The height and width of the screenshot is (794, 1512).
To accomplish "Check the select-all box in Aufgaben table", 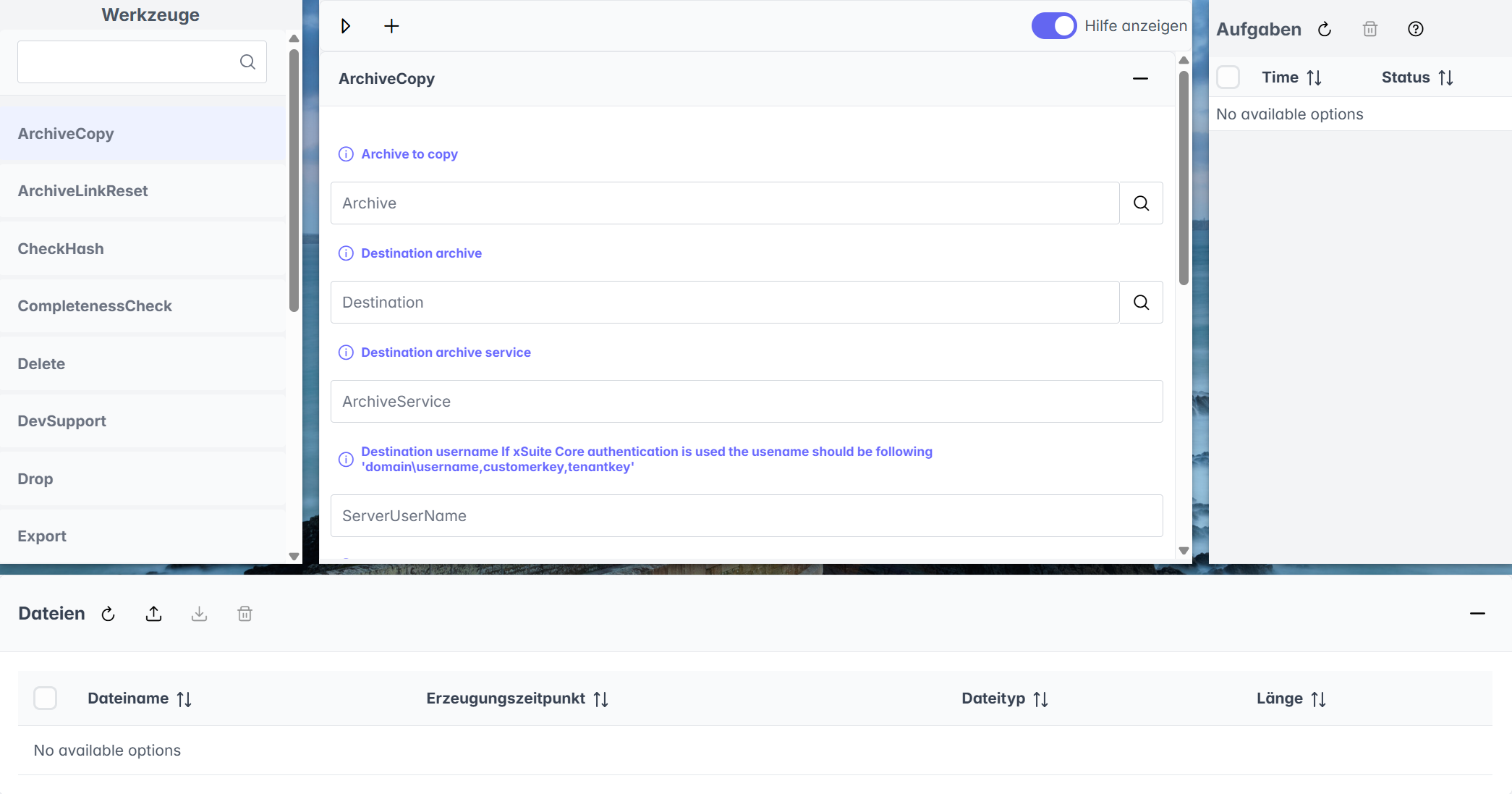I will click(x=1228, y=77).
